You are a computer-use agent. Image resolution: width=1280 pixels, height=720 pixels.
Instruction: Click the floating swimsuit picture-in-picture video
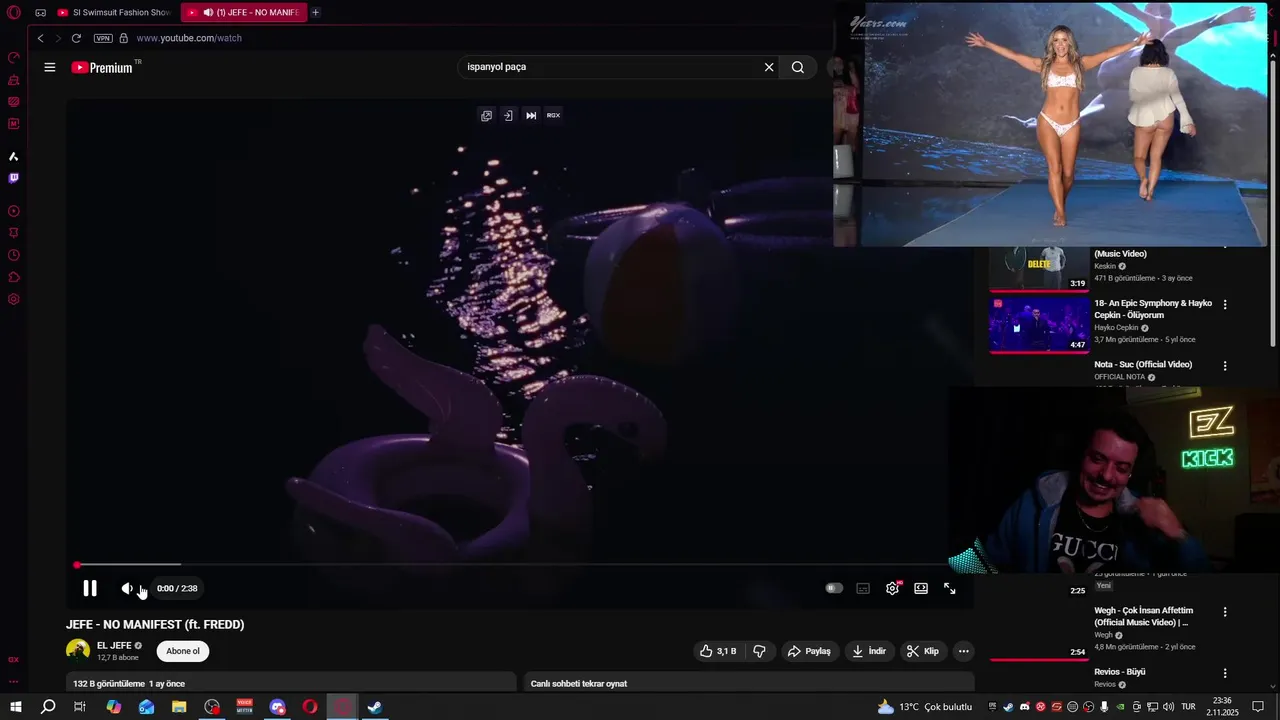pos(1050,124)
